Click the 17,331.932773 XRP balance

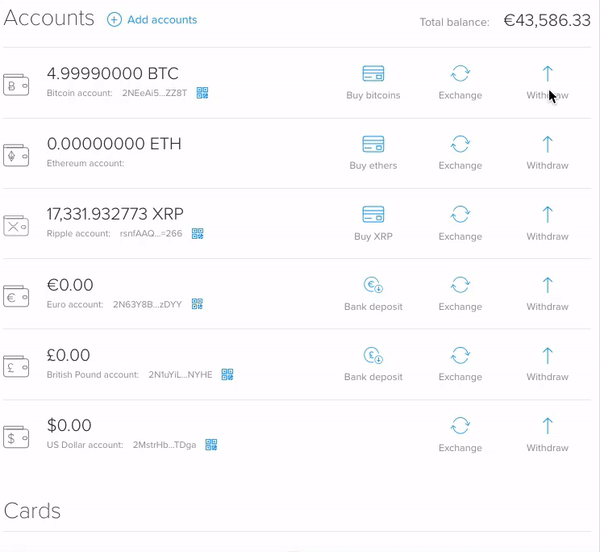(115, 214)
